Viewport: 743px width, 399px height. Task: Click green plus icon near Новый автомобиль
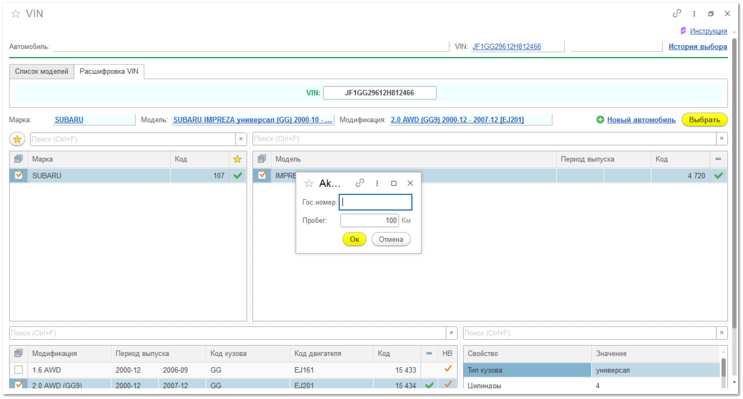[x=600, y=120]
